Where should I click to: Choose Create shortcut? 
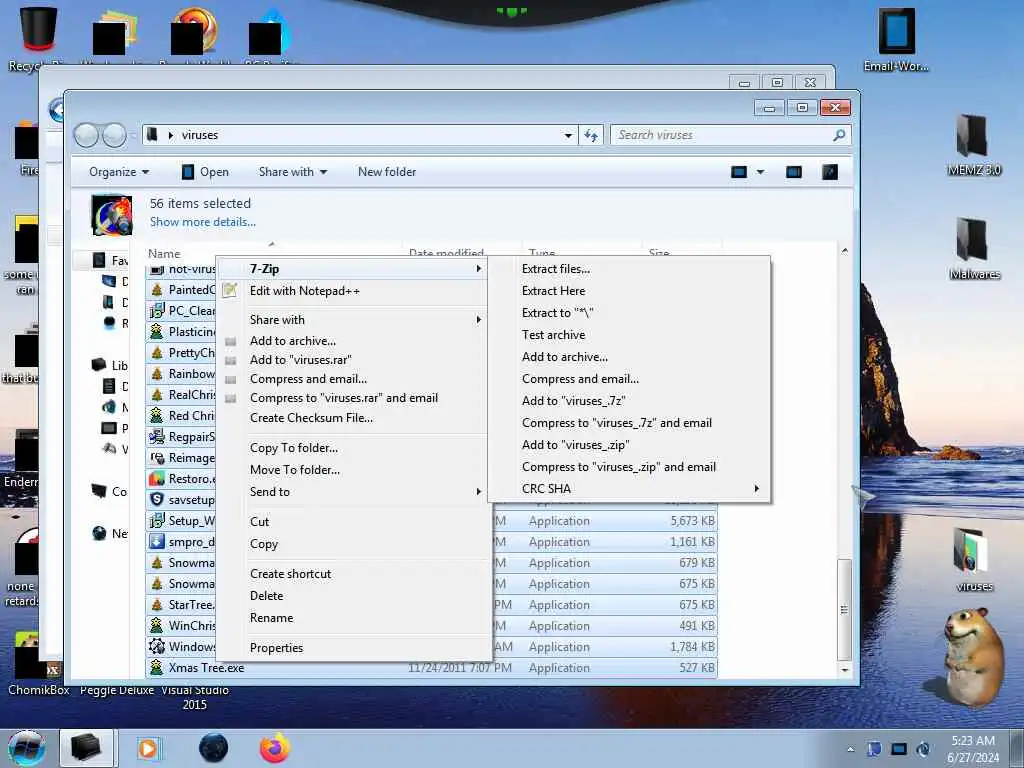290,573
